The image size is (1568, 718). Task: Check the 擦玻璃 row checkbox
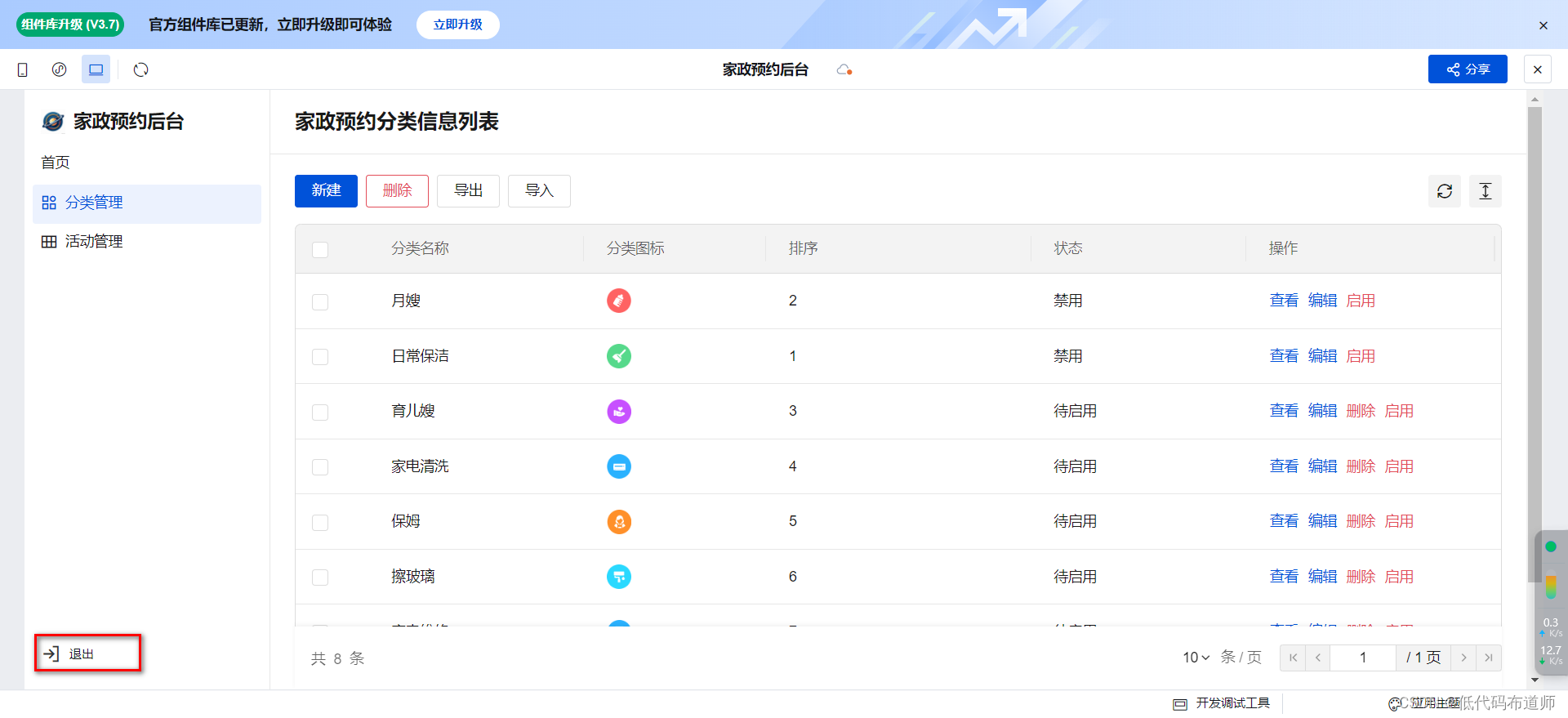[320, 578]
